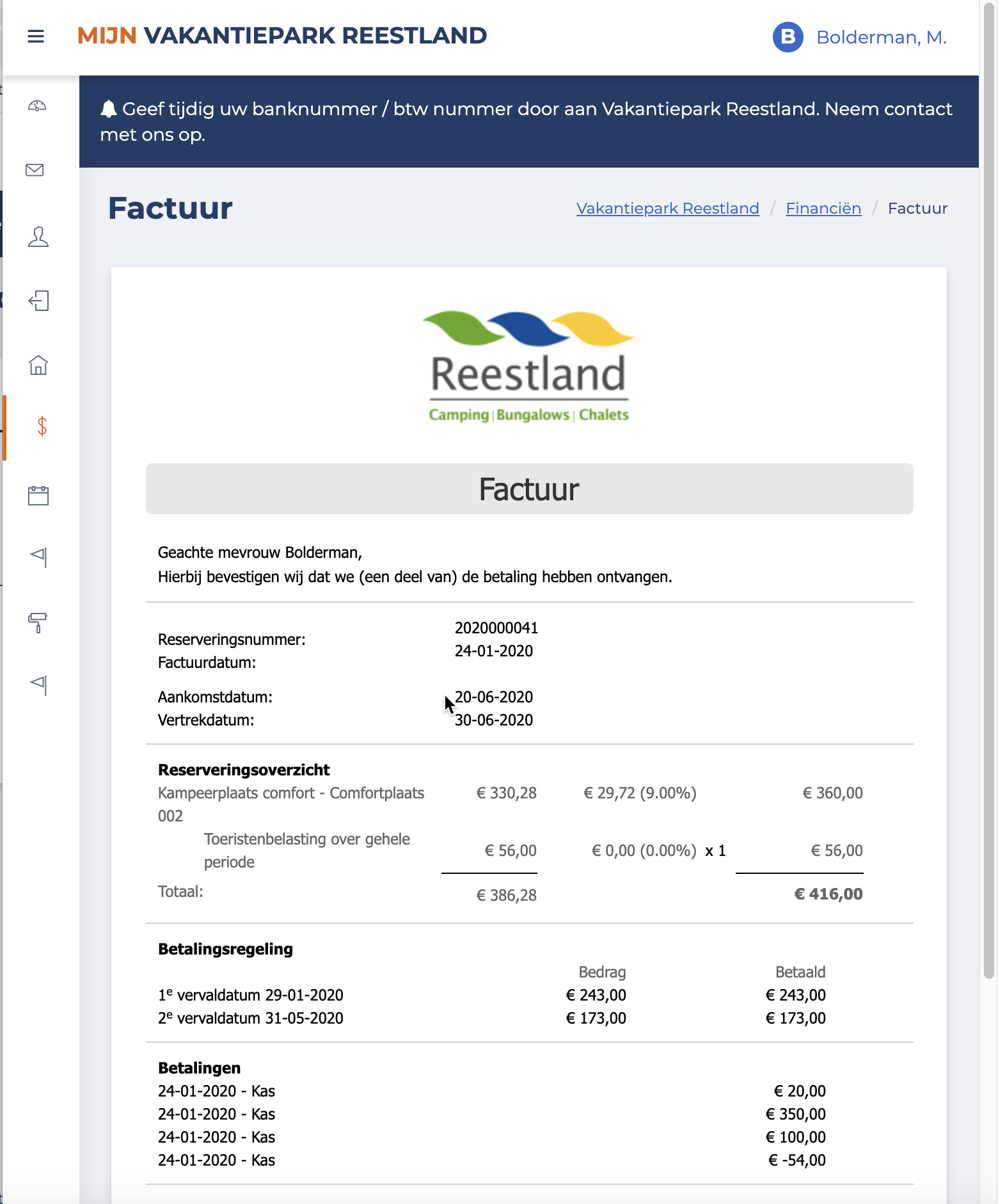Open the calendar icon in sidebar
Image resolution: width=998 pixels, height=1204 pixels.
click(x=38, y=495)
